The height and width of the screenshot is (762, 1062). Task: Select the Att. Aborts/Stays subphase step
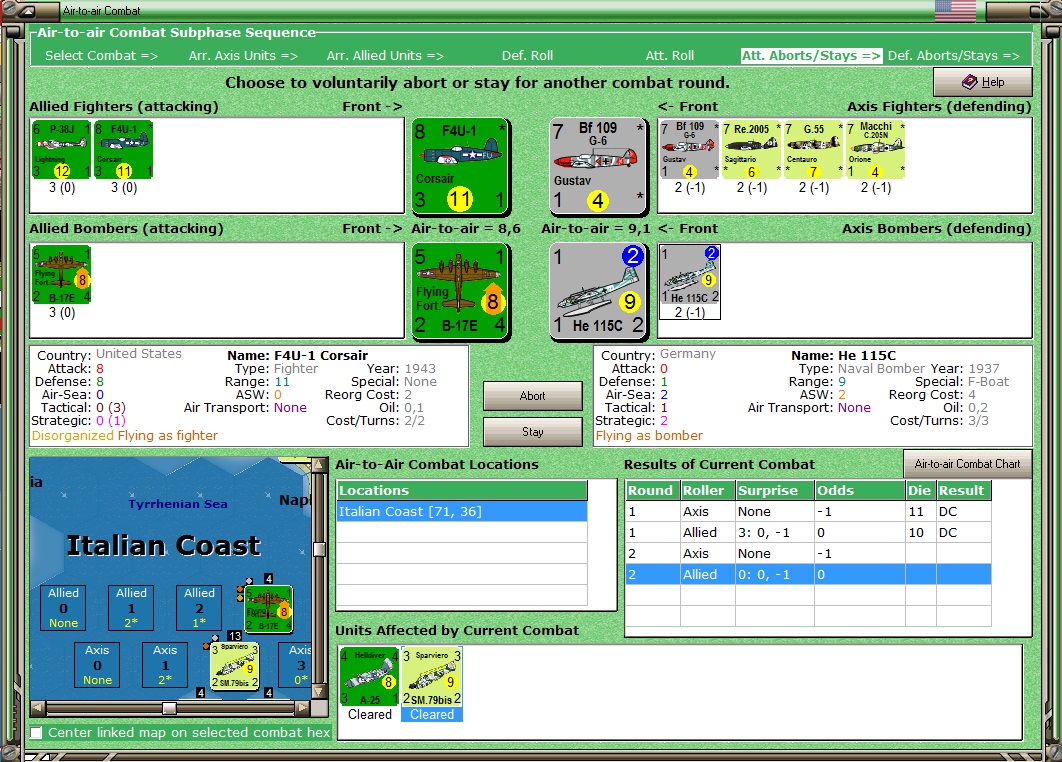point(811,56)
